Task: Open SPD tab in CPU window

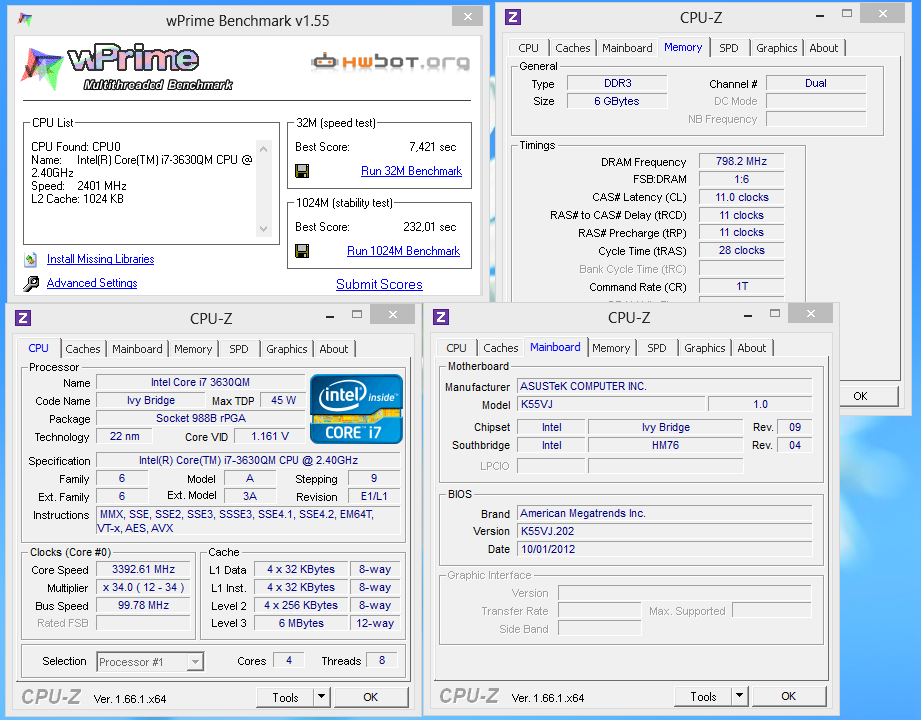Action: point(238,349)
